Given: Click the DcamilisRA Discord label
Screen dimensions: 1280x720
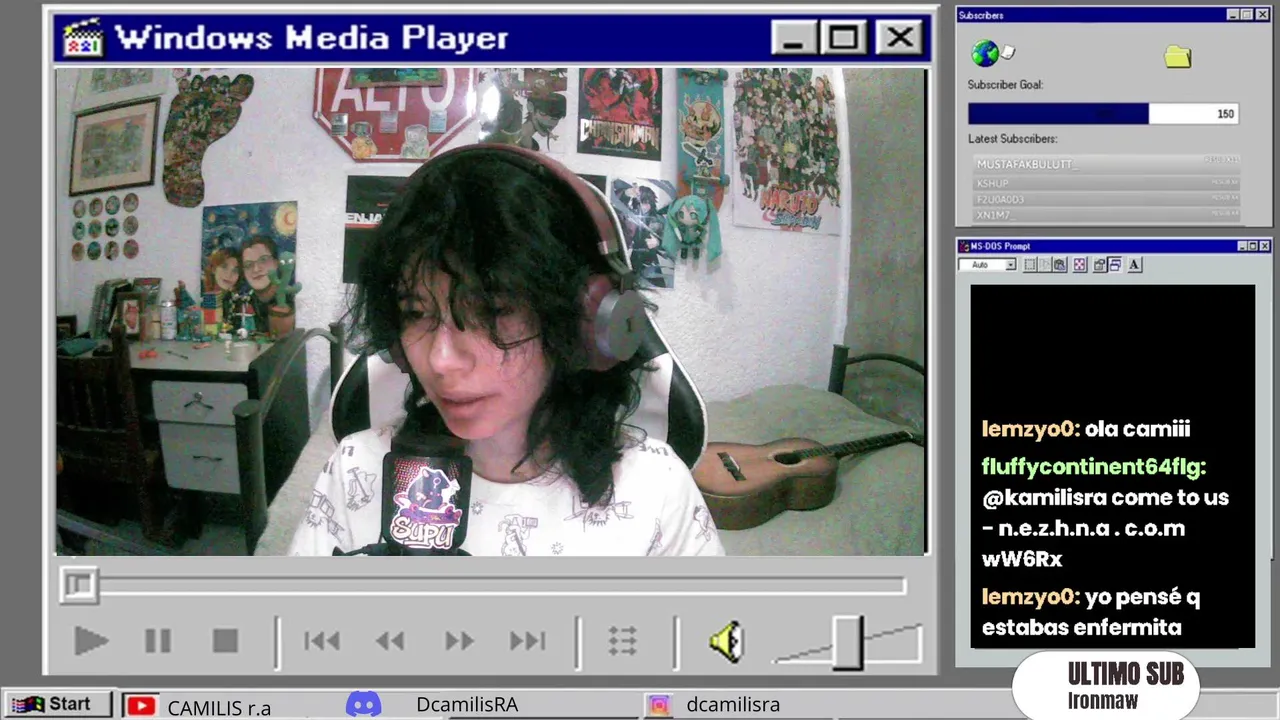Looking at the screenshot, I should [x=467, y=705].
